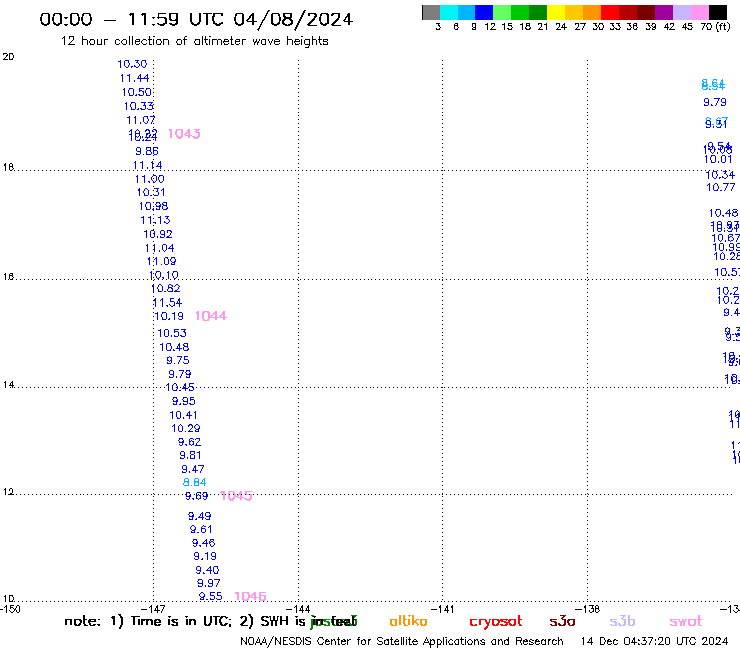
Task: Select the purple 42 ft legend swatch
Action: (x=664, y=12)
